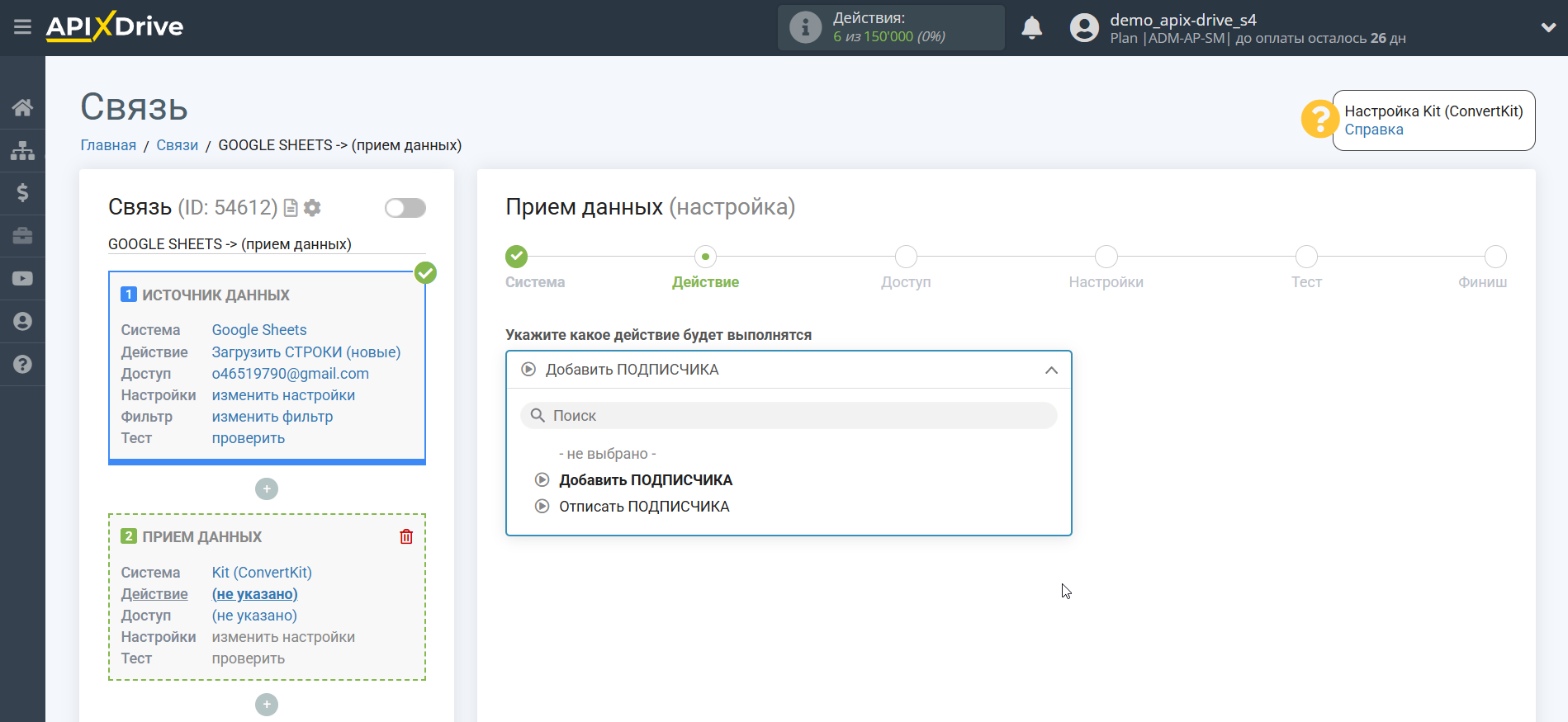Click the ИСТОЧНИК ДАННЫХ block header
This screenshot has height=722, width=1568.
click(x=216, y=295)
